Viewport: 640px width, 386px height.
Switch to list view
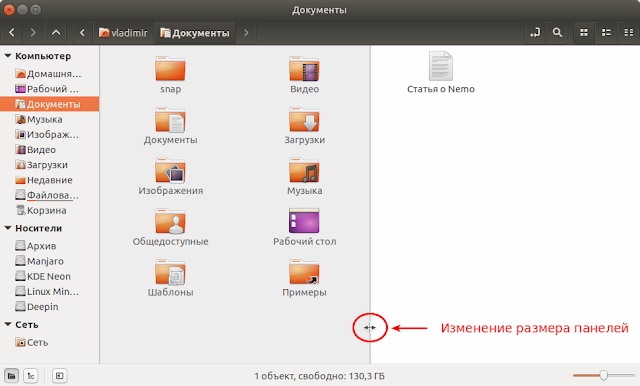[606, 33]
